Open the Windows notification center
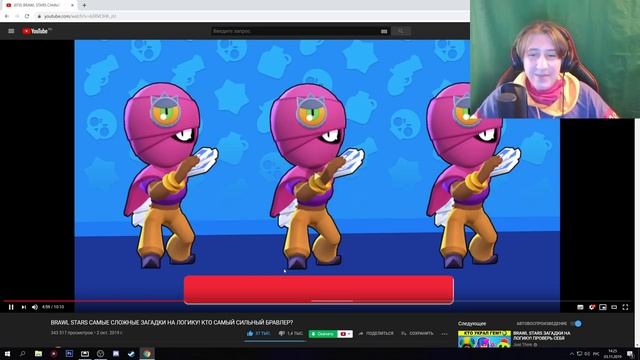The image size is (640, 360). 631,354
